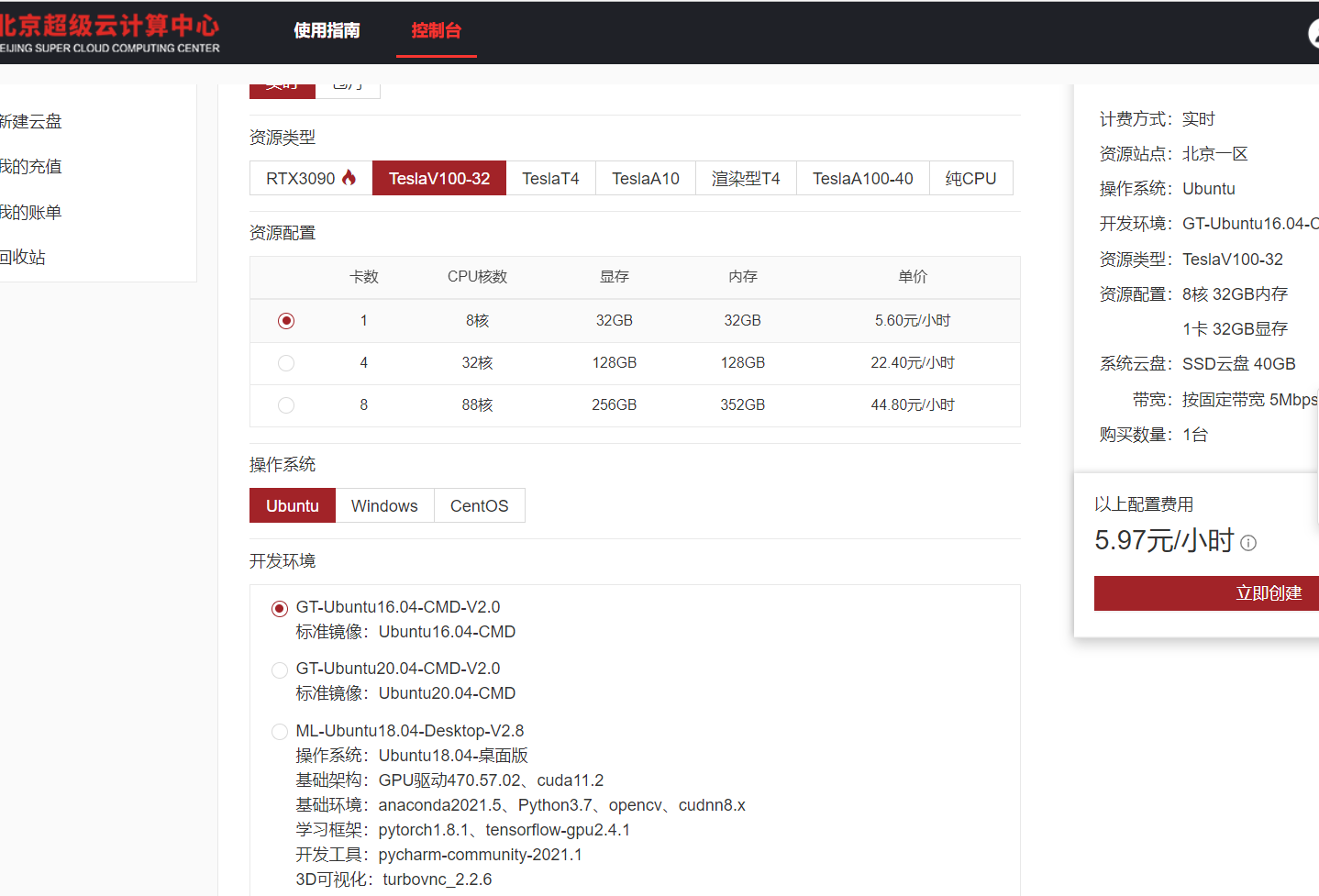This screenshot has height=896, width=1319.
Task: Choose the 渲染型T4 resource type
Action: click(746, 178)
